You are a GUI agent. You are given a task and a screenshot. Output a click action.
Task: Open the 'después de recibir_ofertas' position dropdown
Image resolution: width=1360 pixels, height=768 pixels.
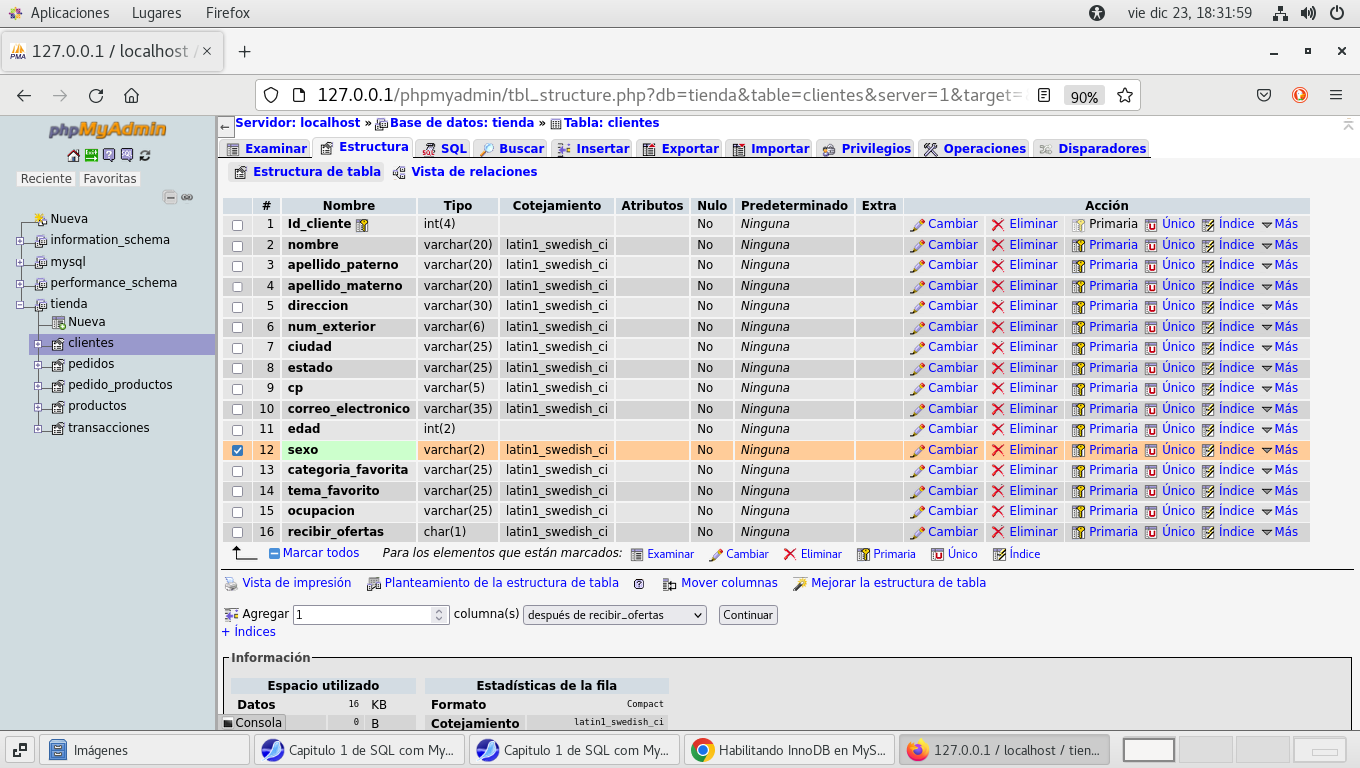tap(614, 615)
